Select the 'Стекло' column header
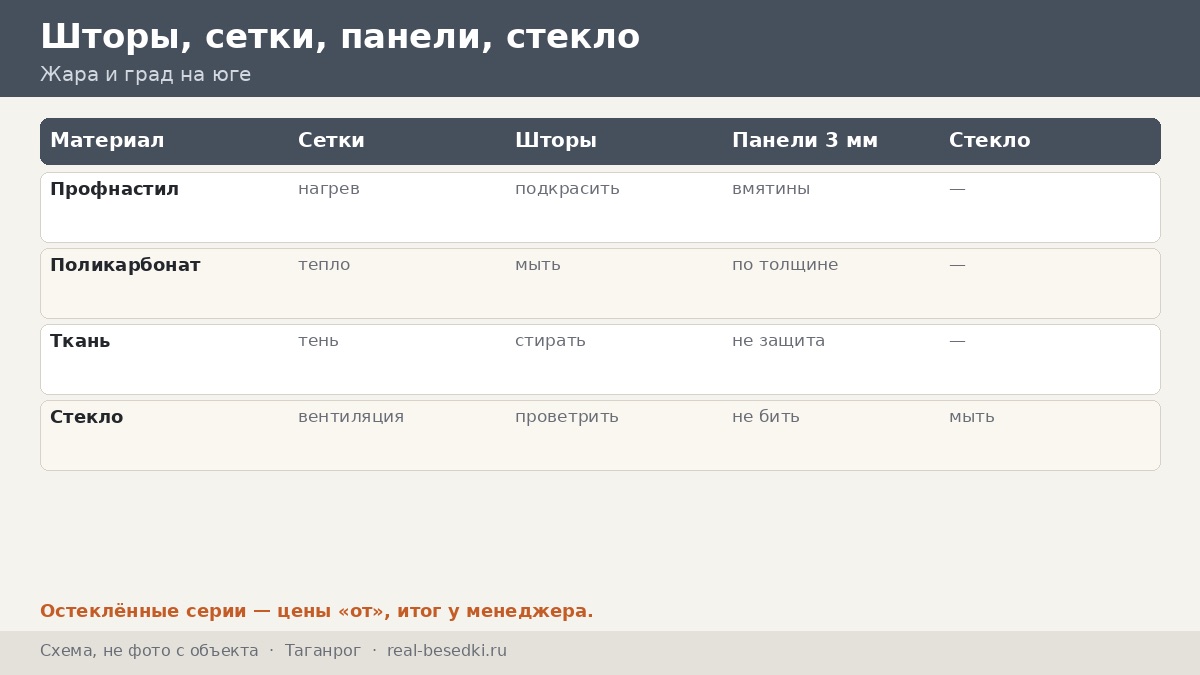Viewport: 1200px width, 675px height. point(989,141)
